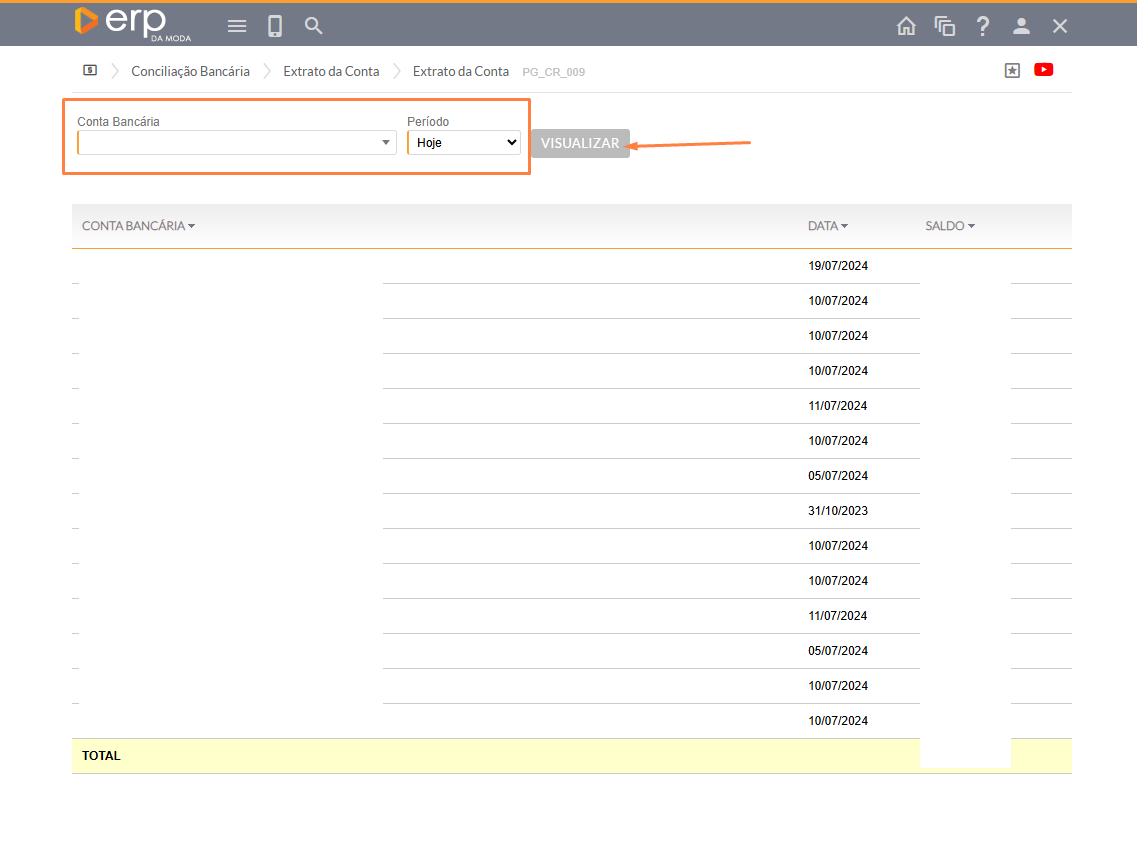Click the first Extrato da Conta breadcrumb
Image resolution: width=1137 pixels, height=854 pixels.
[331, 71]
